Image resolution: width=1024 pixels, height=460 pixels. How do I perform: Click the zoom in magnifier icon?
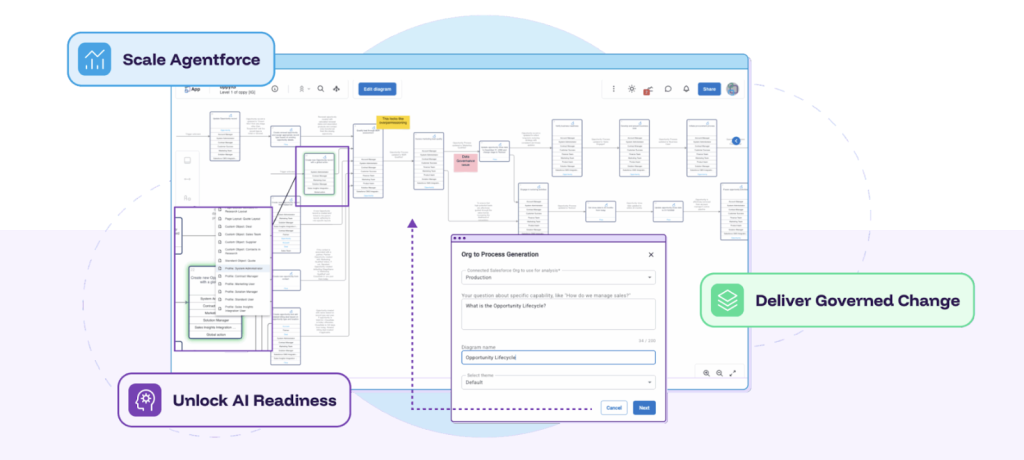pyautogui.click(x=707, y=372)
